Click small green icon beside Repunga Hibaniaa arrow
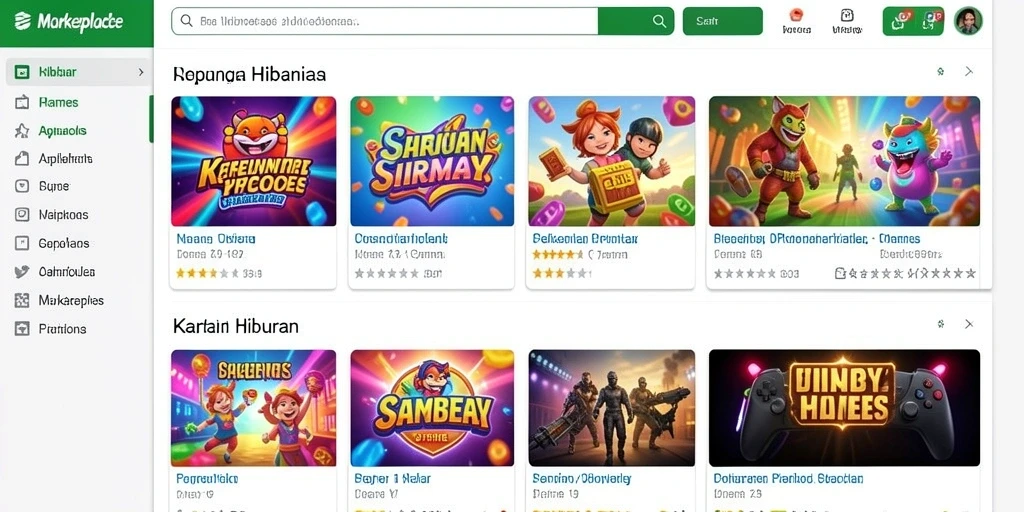The image size is (1024, 512). 940,71
